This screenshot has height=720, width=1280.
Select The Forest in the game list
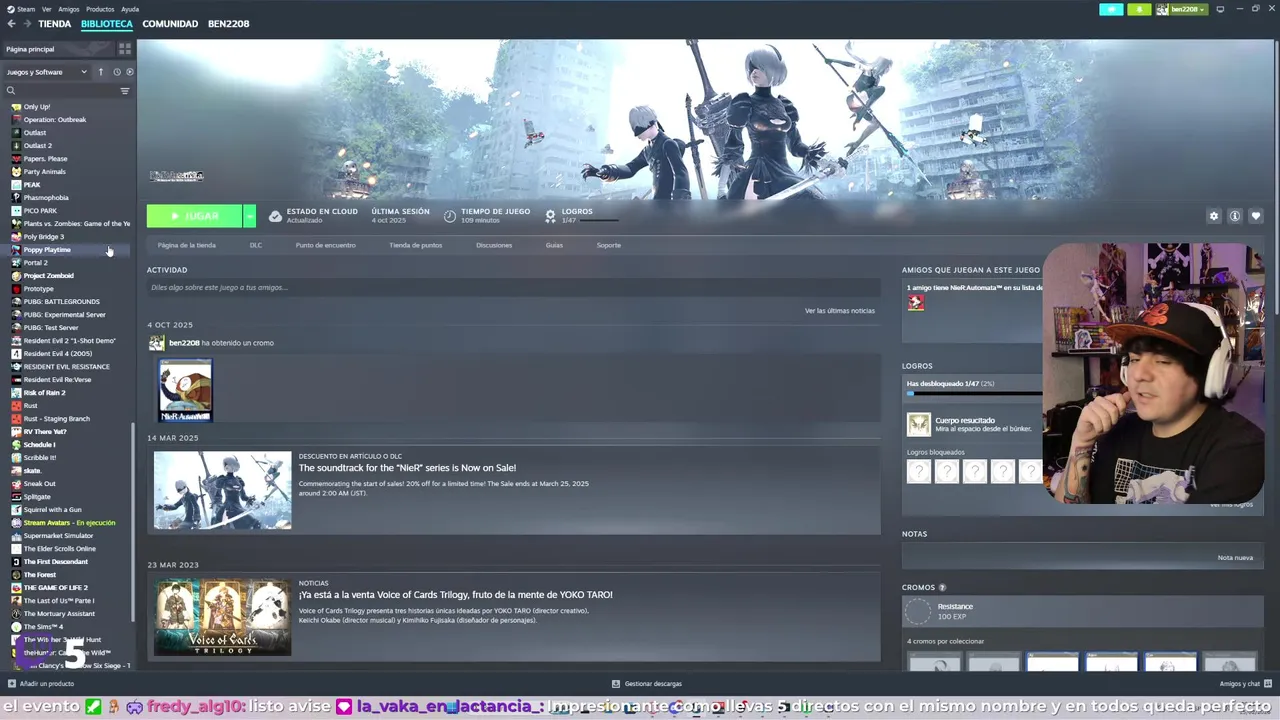coord(40,575)
